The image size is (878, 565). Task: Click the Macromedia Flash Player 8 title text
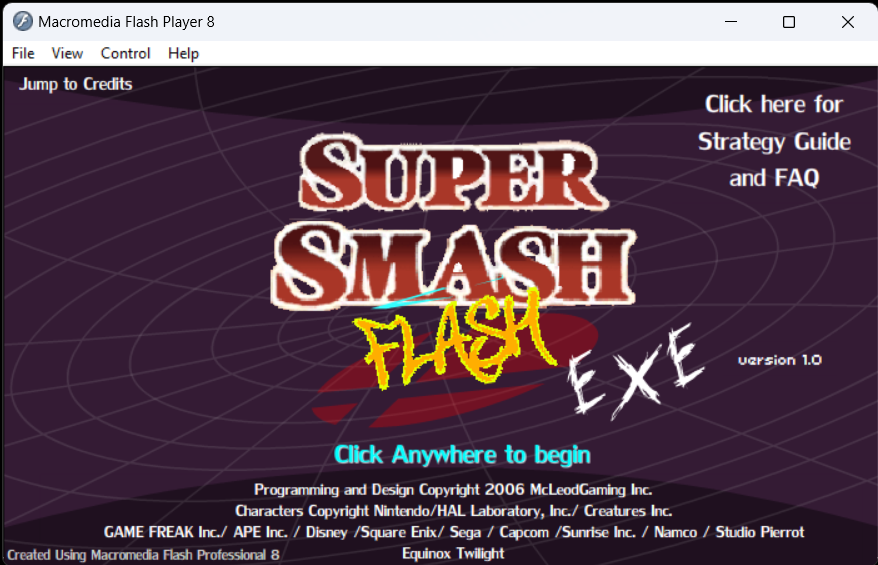(x=127, y=22)
